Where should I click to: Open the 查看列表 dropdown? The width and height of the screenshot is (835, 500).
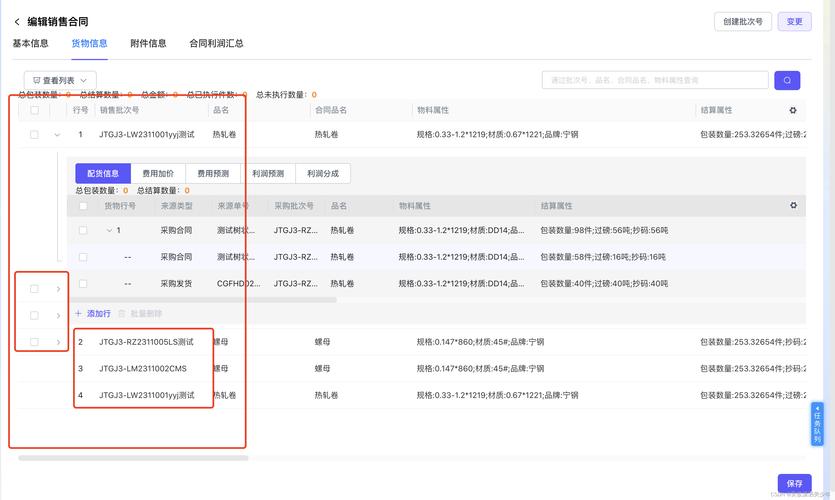pyautogui.click(x=60, y=80)
